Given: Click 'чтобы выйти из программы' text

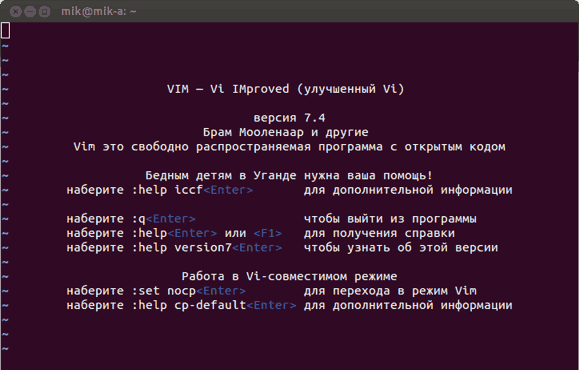Looking at the screenshot, I should pyautogui.click(x=390, y=219).
